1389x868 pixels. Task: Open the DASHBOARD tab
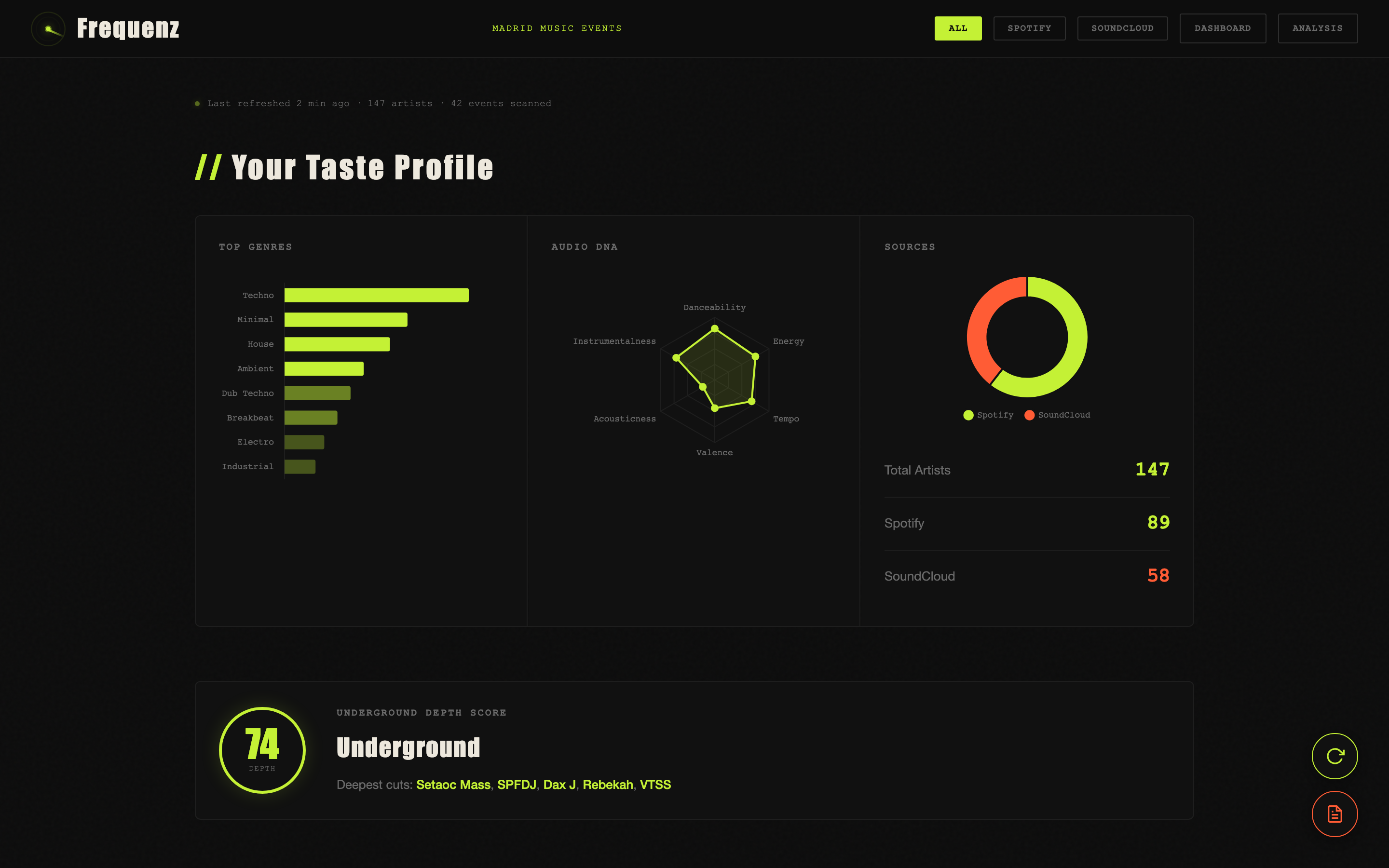click(x=1223, y=27)
